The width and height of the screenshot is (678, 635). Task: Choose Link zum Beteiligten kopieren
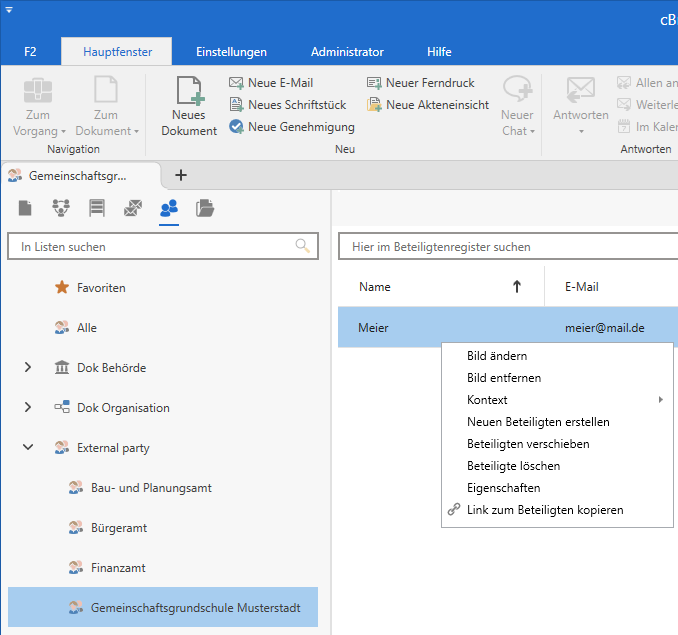point(557,510)
